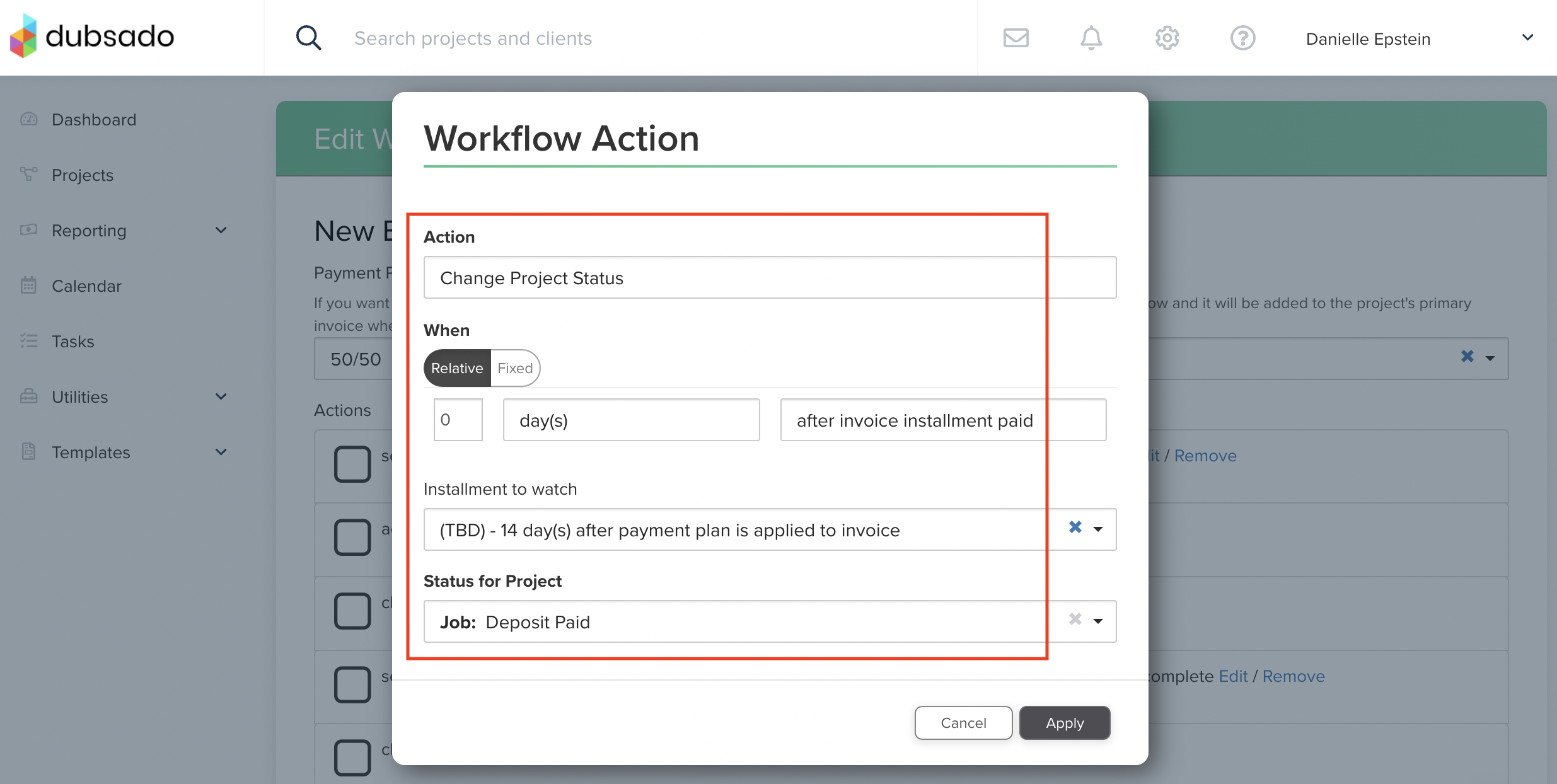Open the Danielle Epstein account dropdown
This screenshot has height=784, width=1557.
click(1527, 38)
